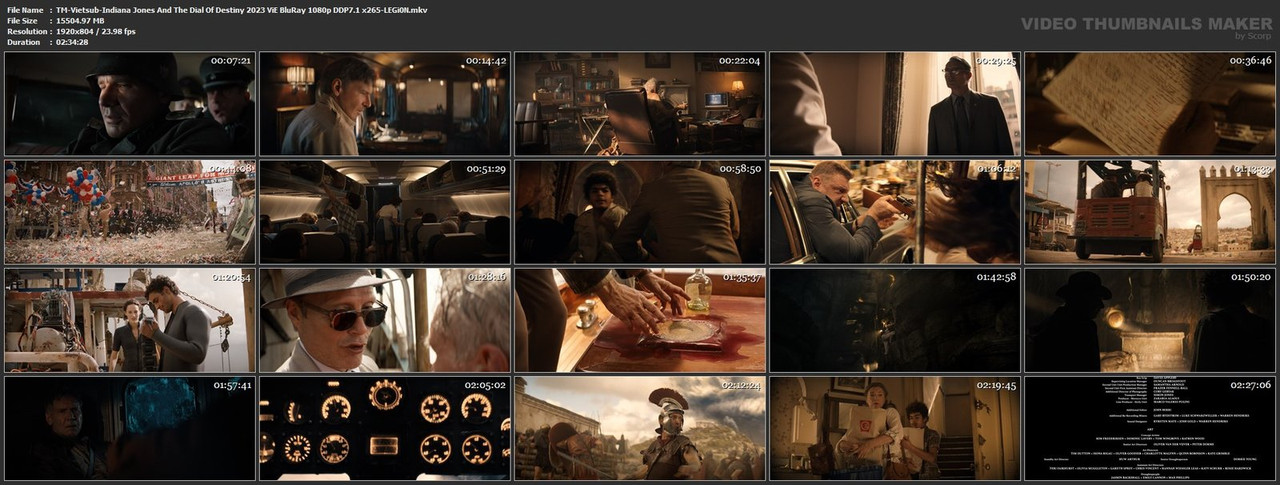The image size is (1280, 485).
Task: Select the thumbnail at 00:36:46
Action: pyautogui.click(x=1150, y=104)
